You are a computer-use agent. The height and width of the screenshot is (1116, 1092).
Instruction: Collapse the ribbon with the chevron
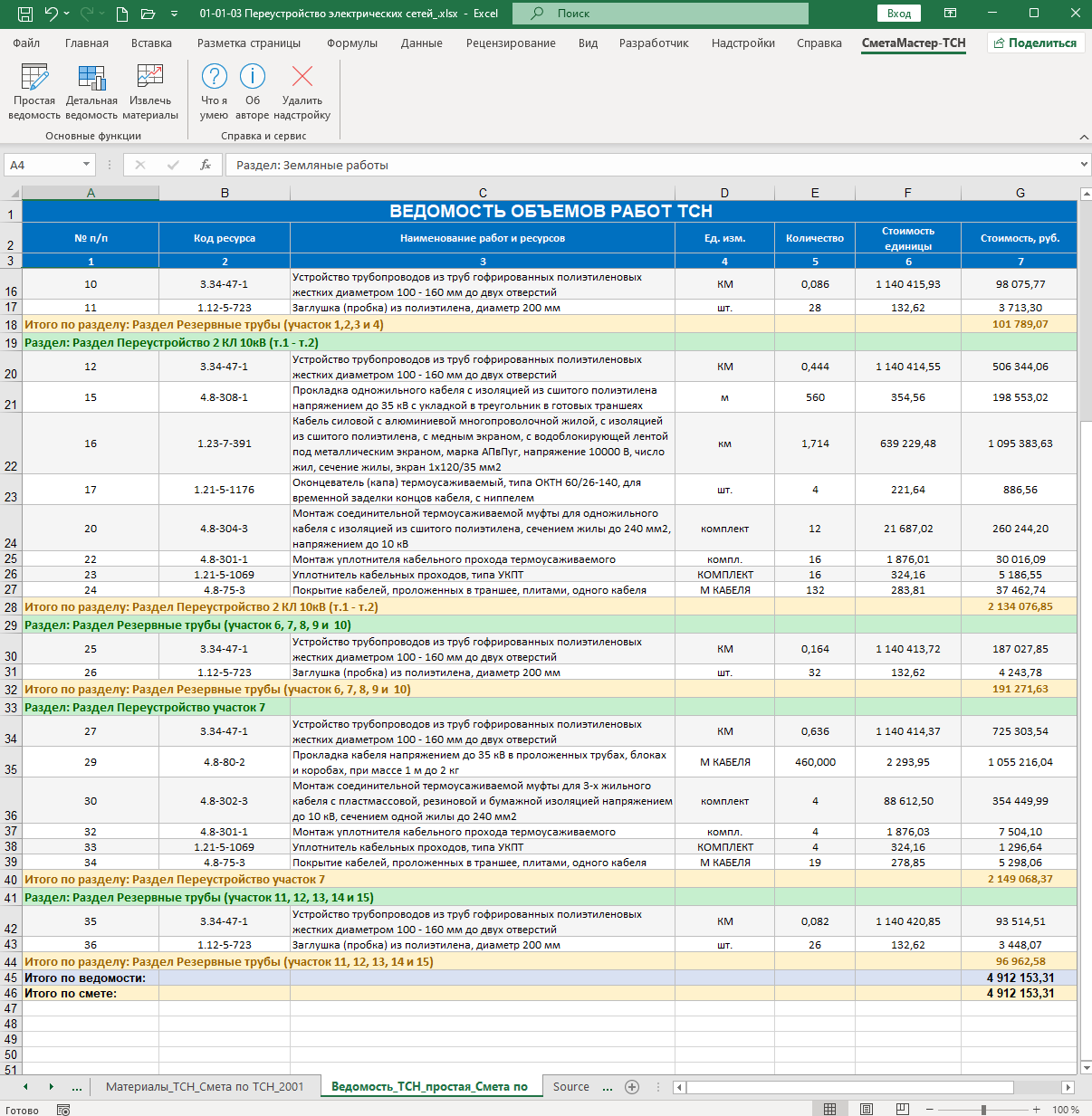click(1084, 137)
